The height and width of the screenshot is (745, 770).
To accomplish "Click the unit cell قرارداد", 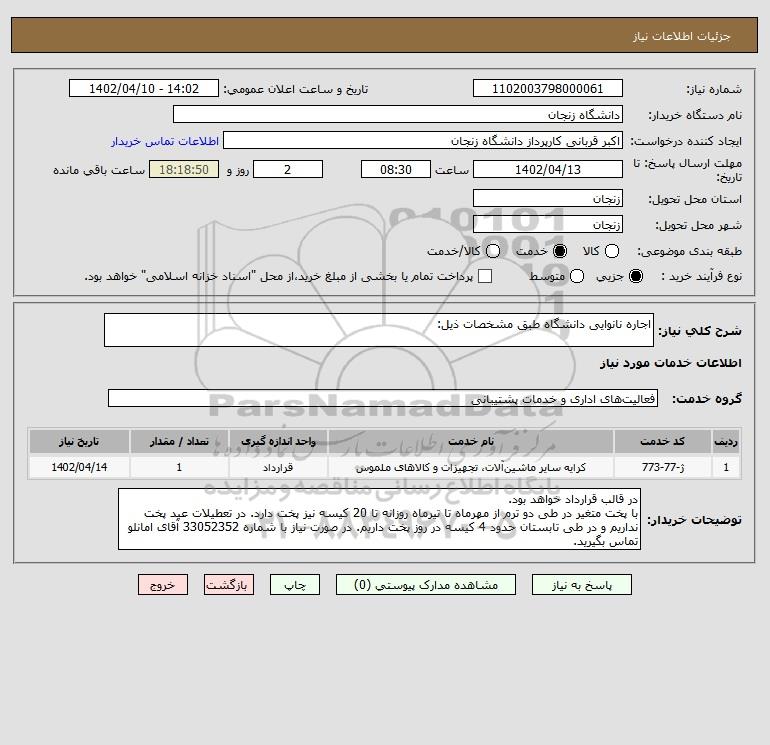I will point(278,467).
